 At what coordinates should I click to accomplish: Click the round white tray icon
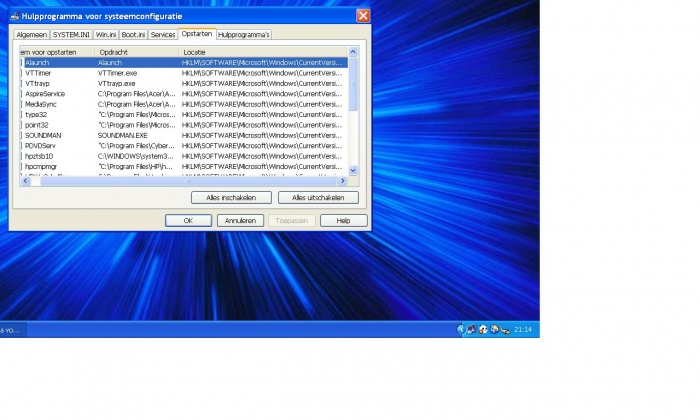click(483, 330)
